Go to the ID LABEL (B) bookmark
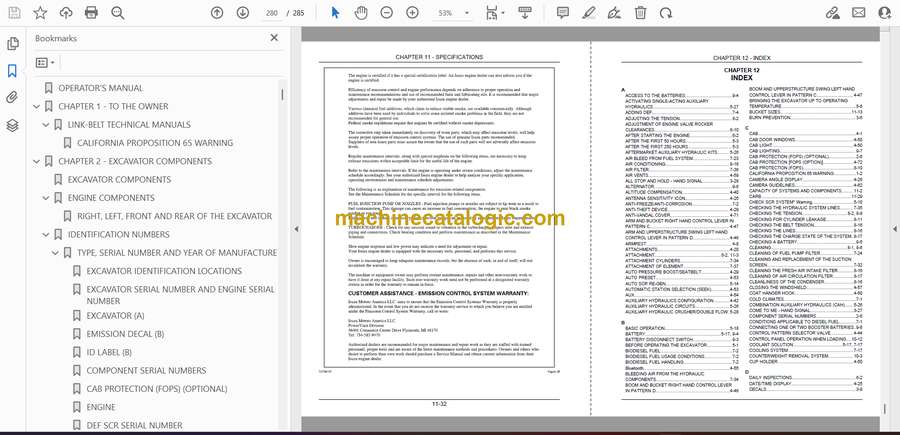 pyautogui.click(x=109, y=352)
